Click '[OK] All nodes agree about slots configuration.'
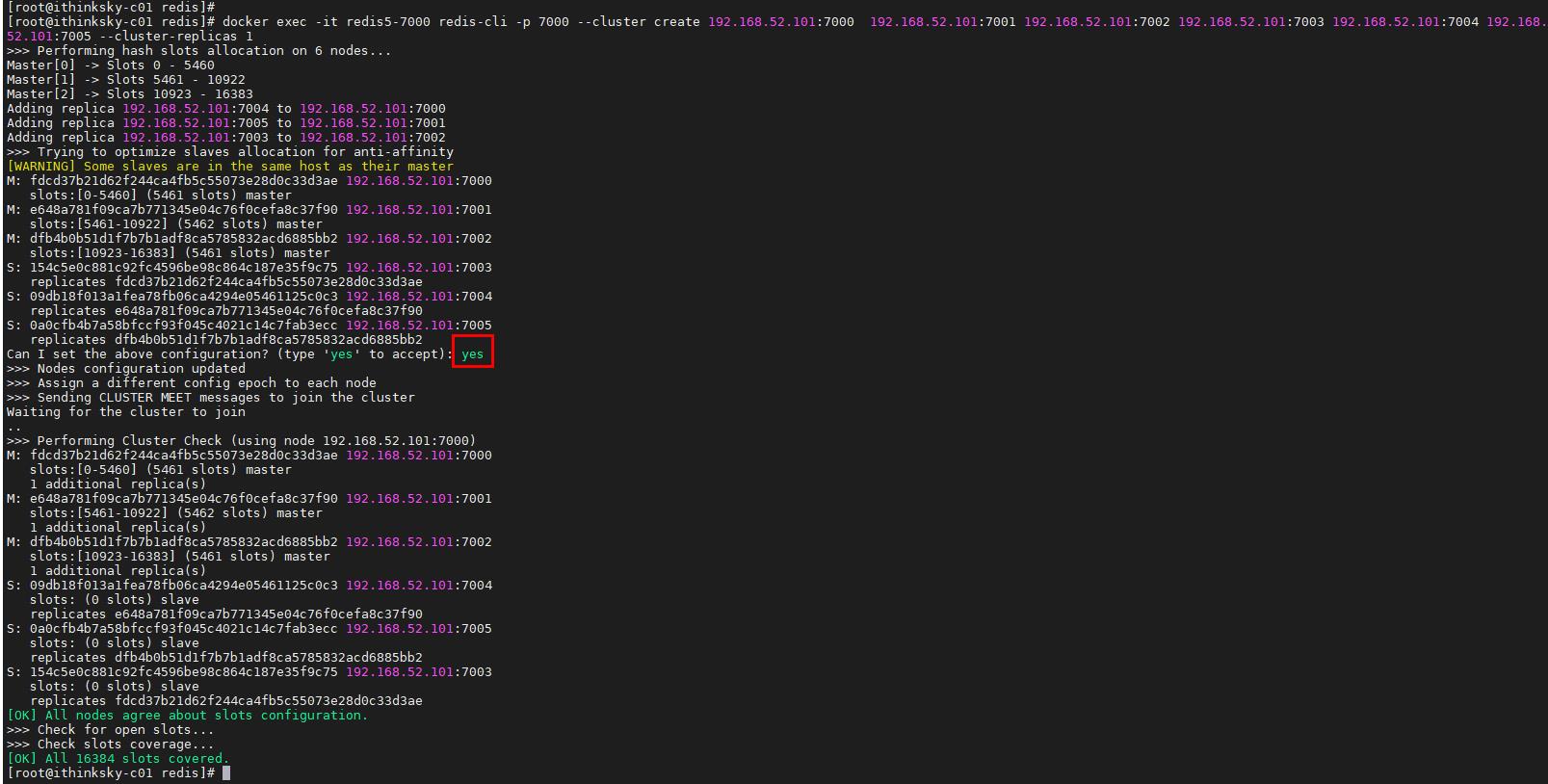Viewport: 1548px width, 784px height. (x=187, y=715)
